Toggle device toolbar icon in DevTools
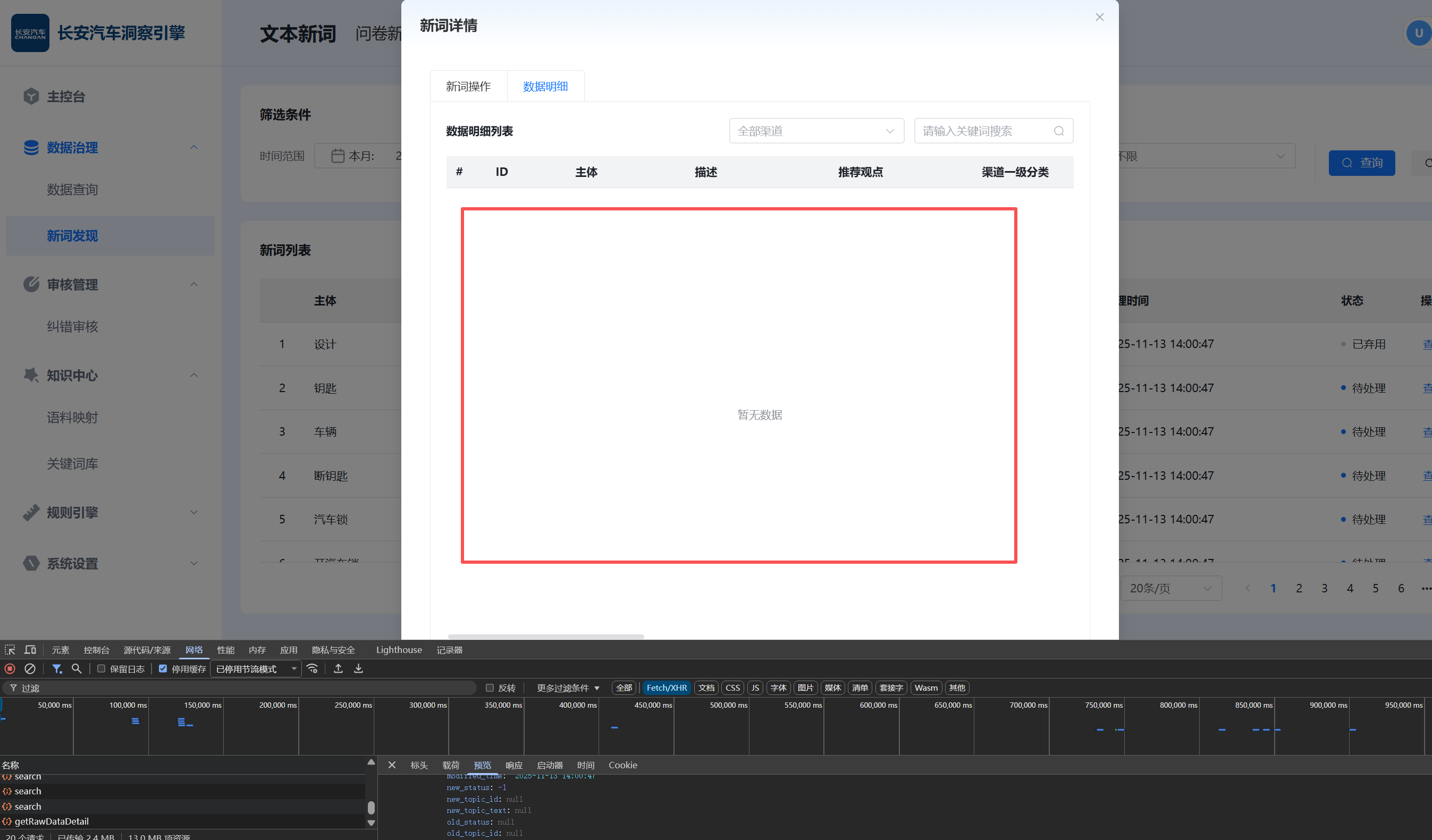The height and width of the screenshot is (840, 1432). point(30,650)
